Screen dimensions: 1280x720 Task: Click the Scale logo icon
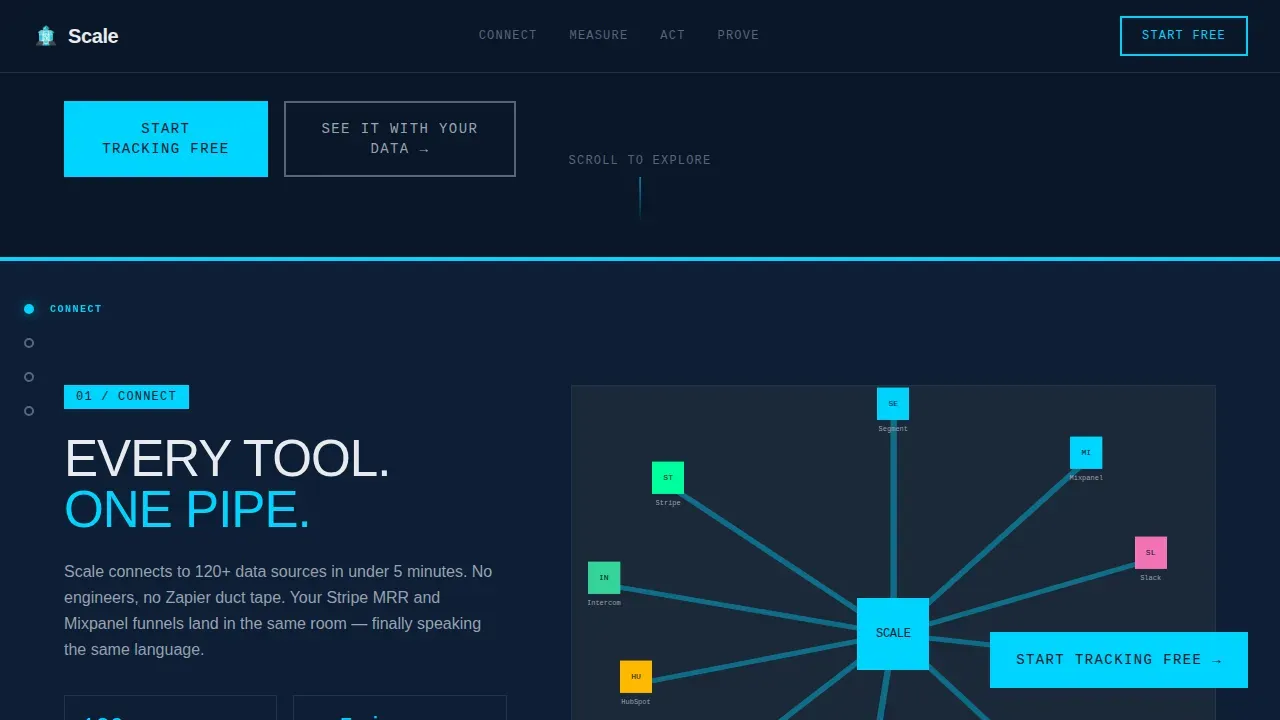pyautogui.click(x=46, y=36)
